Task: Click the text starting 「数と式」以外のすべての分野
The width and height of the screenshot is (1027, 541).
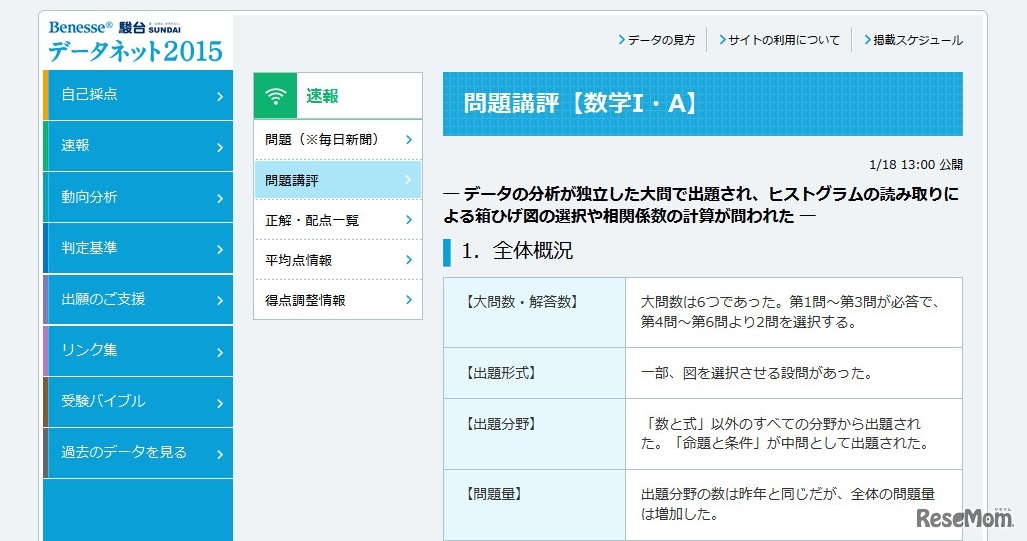Action: point(785,434)
